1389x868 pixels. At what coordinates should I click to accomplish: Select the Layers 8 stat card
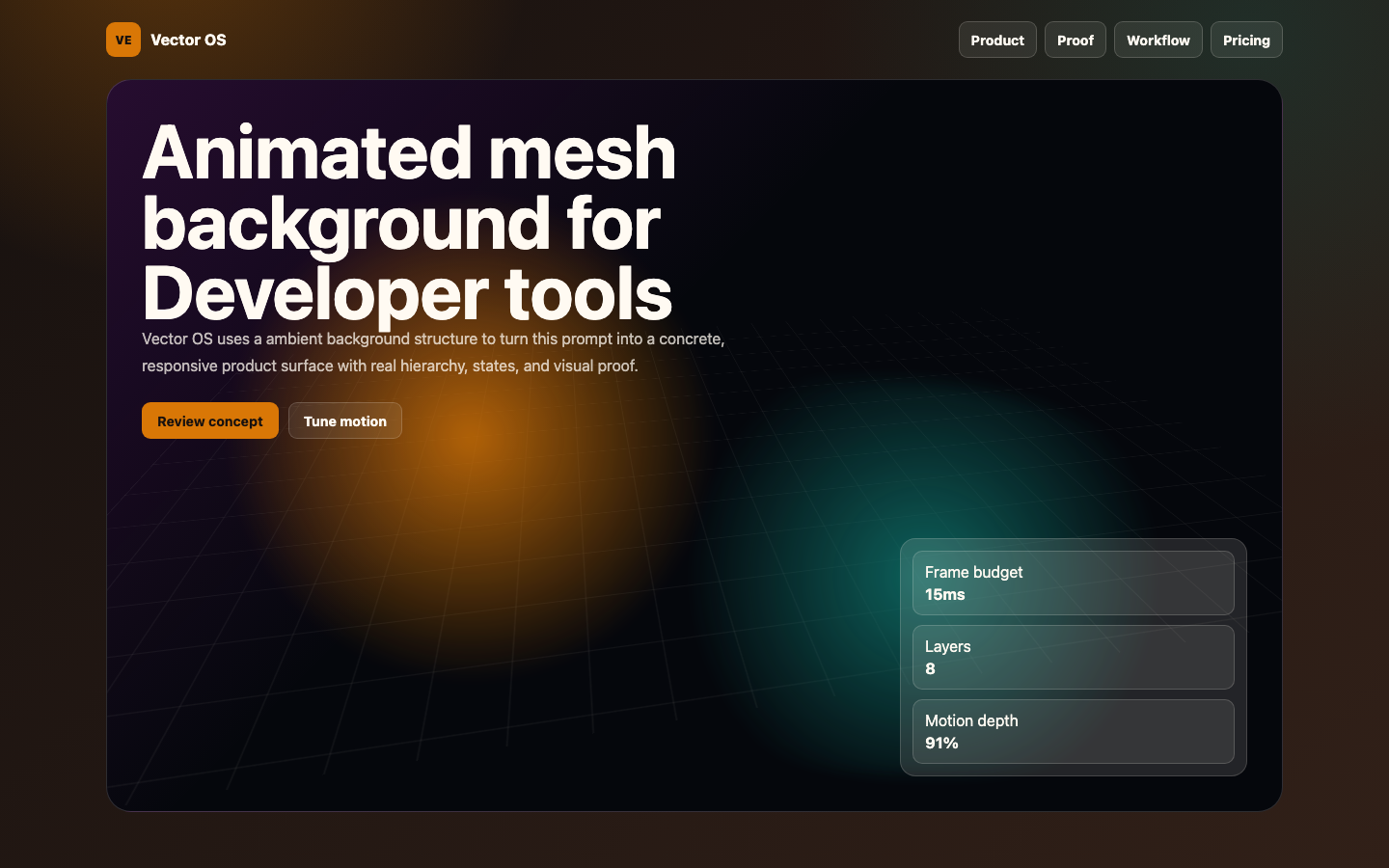pos(1074,657)
